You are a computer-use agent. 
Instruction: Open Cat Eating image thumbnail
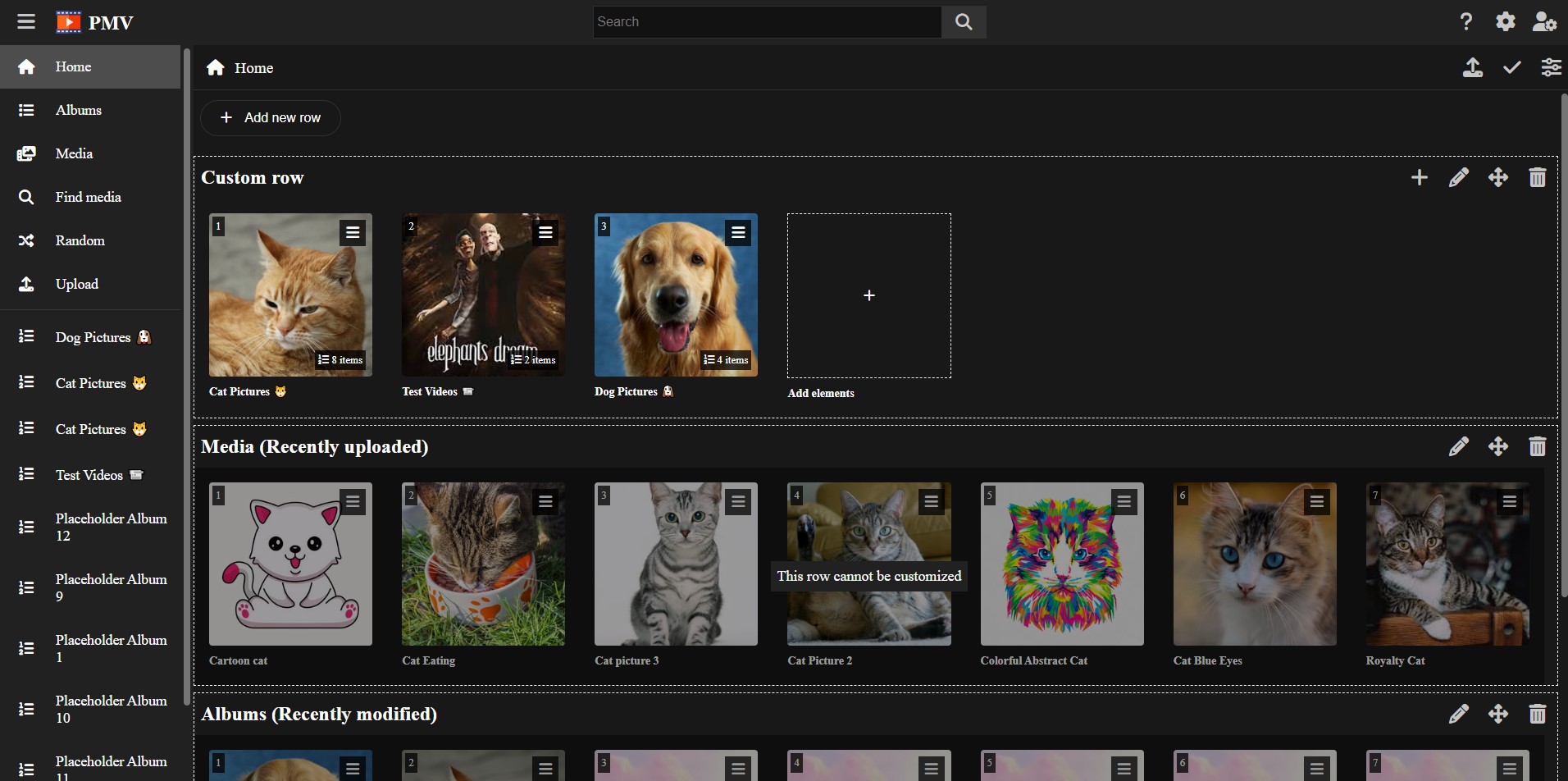click(x=483, y=564)
